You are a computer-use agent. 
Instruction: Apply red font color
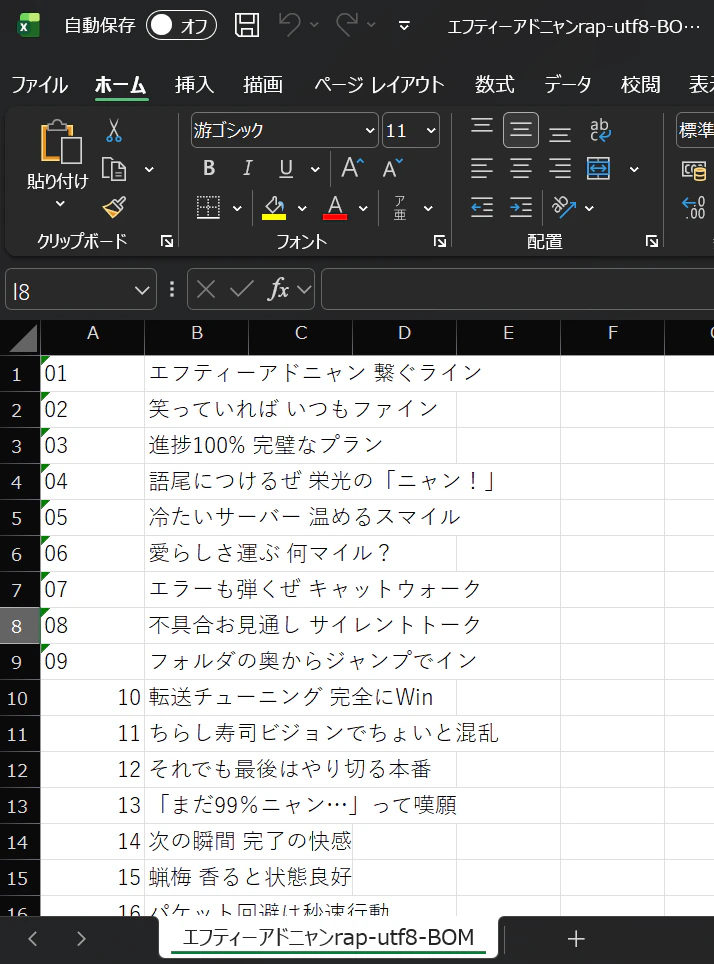tap(335, 207)
